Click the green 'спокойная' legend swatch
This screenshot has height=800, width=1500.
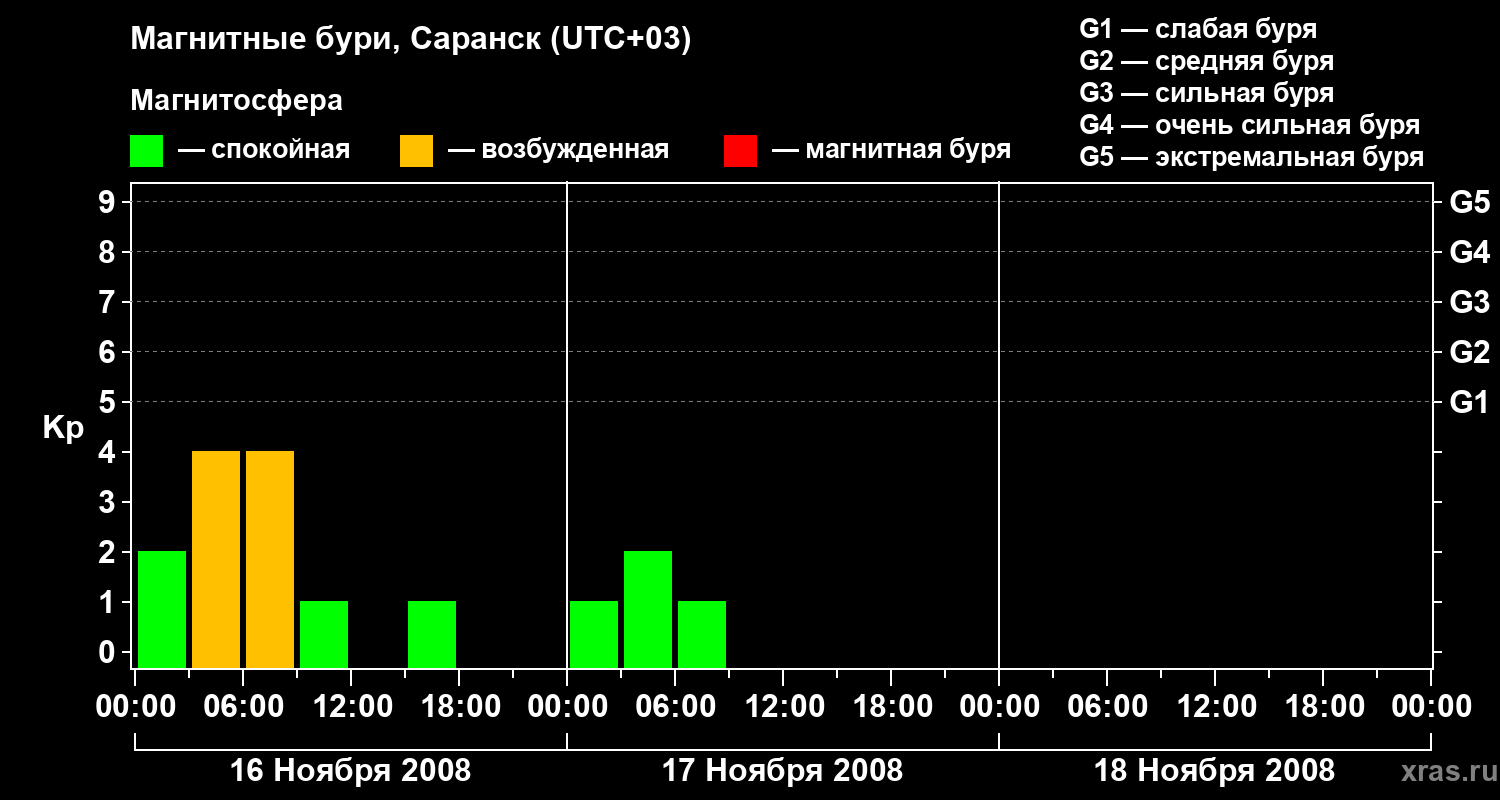click(x=146, y=151)
